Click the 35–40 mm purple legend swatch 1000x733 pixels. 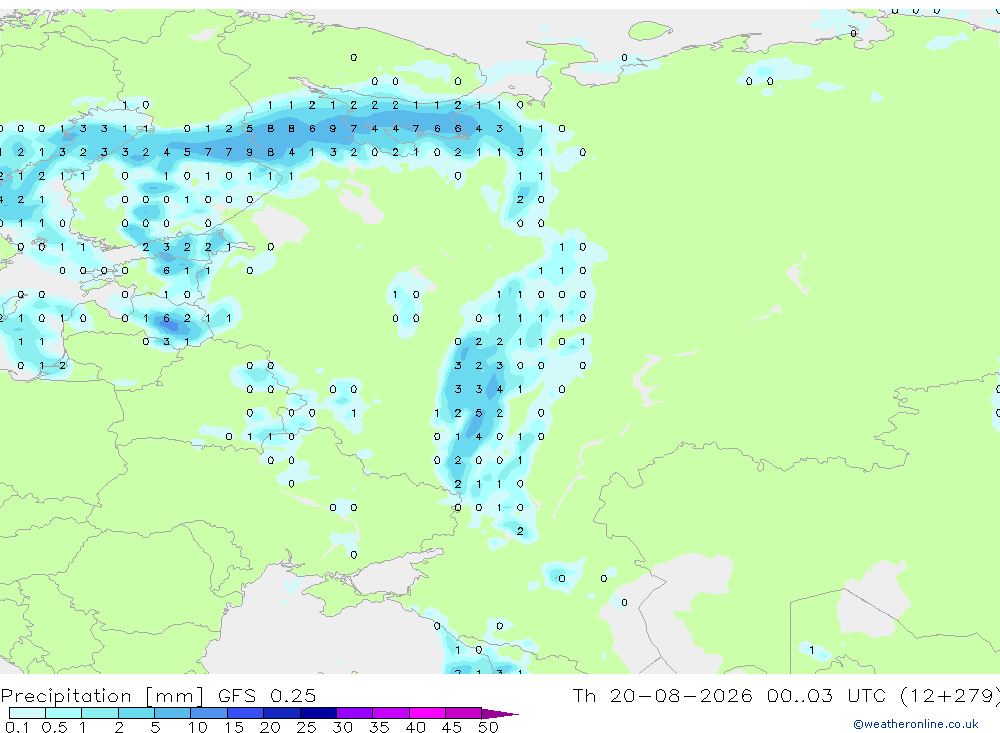pos(391,713)
